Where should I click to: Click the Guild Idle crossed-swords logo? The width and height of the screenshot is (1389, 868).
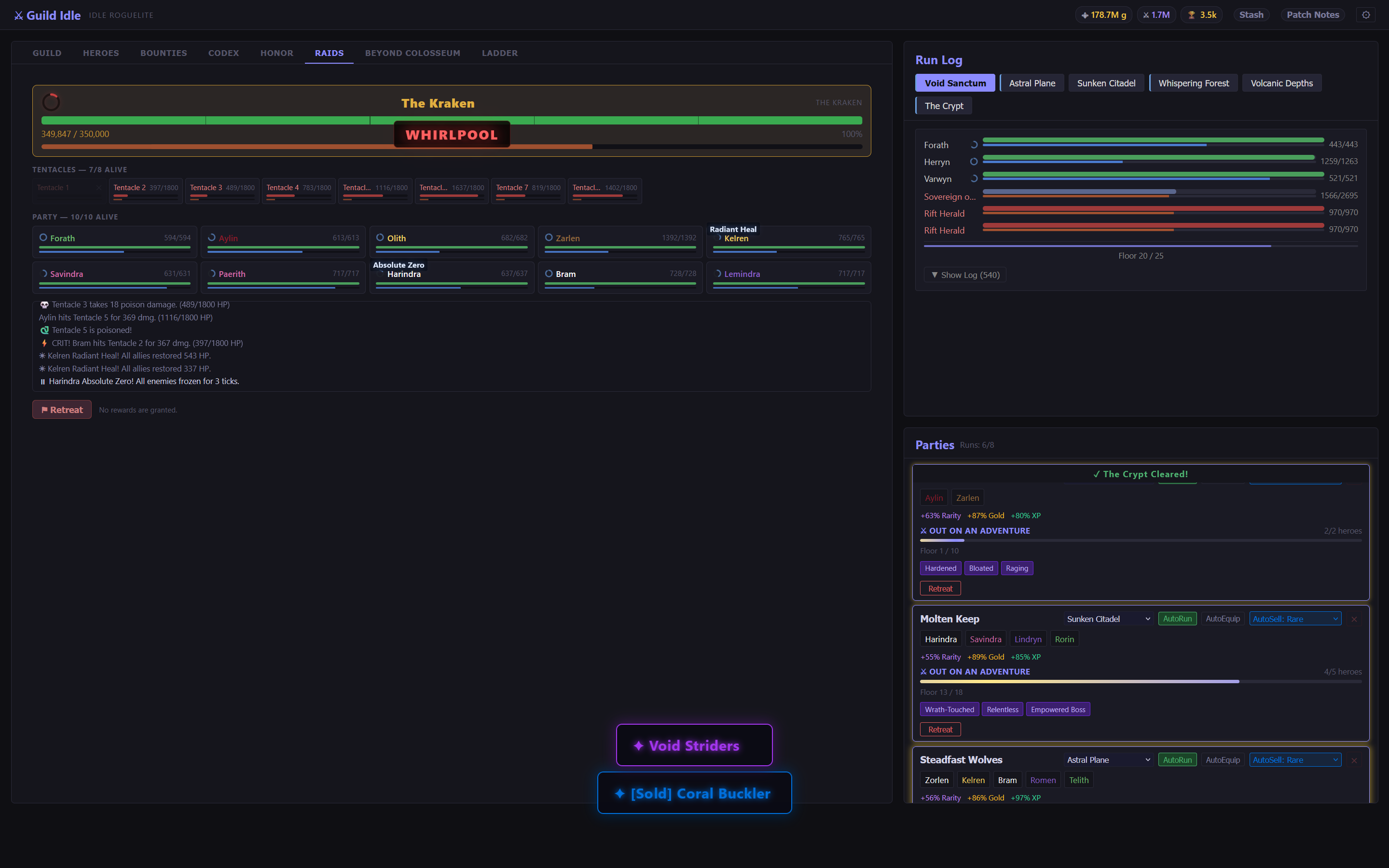point(19,15)
